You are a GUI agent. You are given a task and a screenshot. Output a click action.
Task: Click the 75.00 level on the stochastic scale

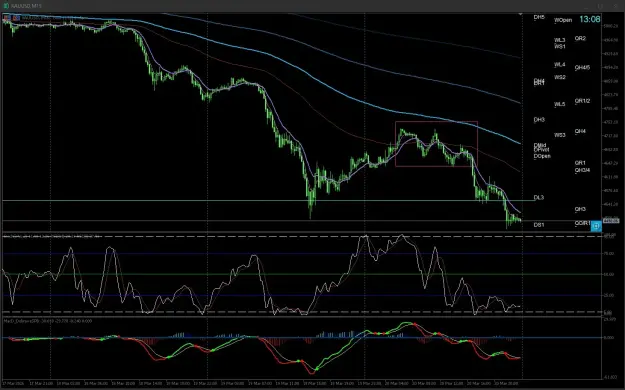(609, 253)
